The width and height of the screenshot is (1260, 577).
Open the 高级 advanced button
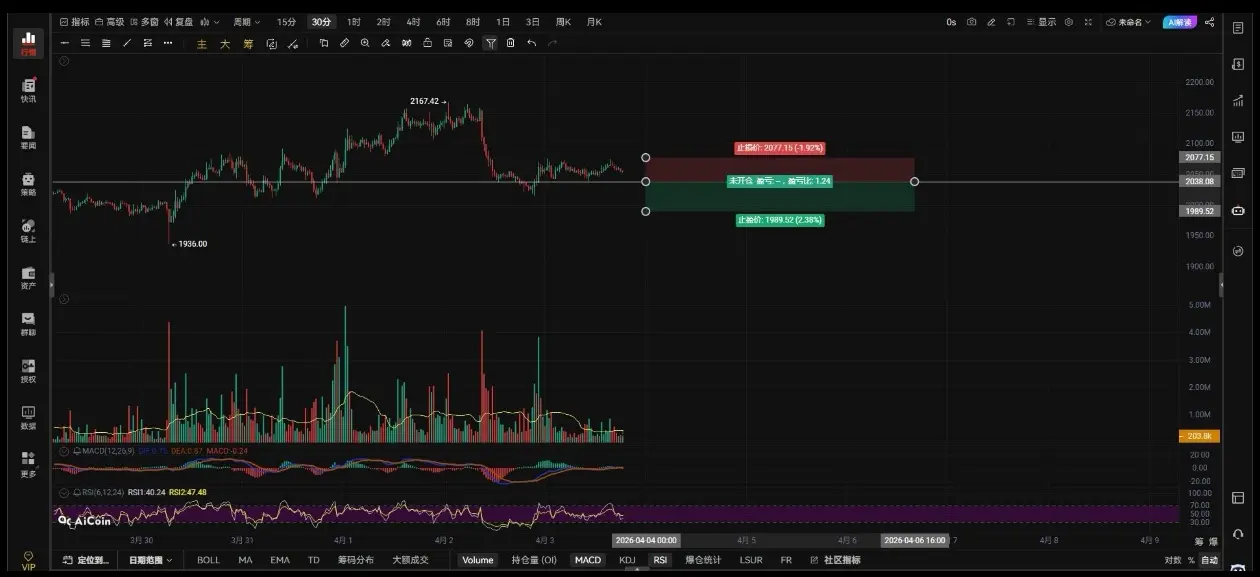coord(110,22)
